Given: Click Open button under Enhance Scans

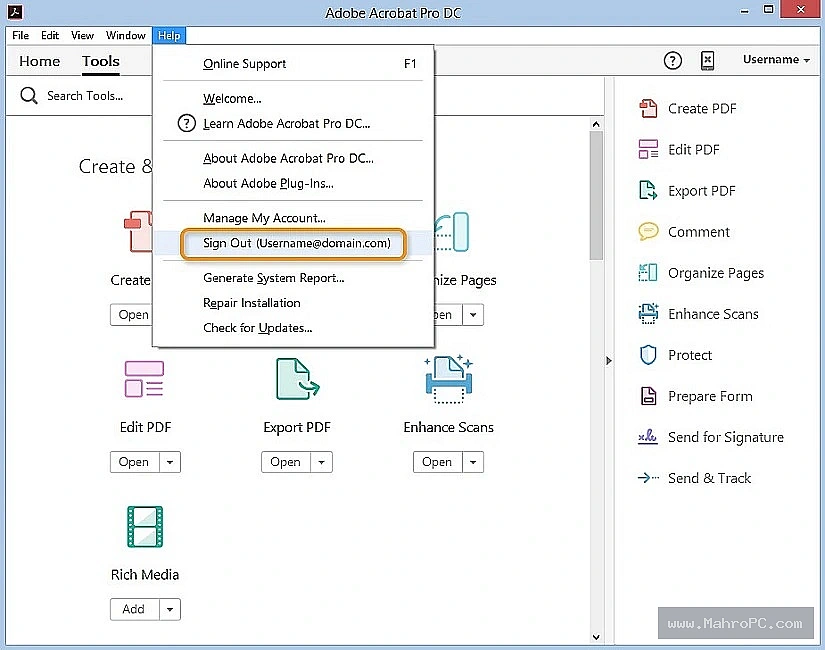Looking at the screenshot, I should [438, 462].
